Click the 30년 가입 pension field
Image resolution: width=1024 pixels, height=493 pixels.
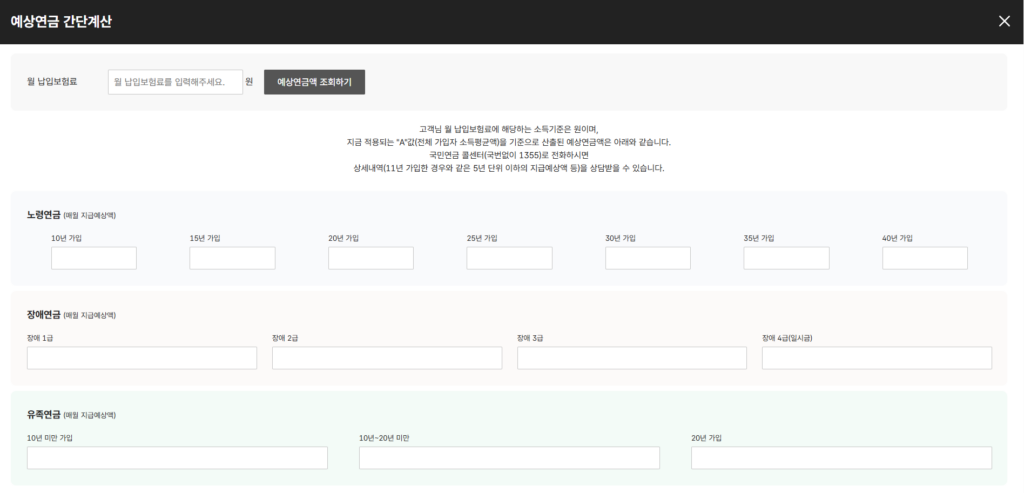648,258
